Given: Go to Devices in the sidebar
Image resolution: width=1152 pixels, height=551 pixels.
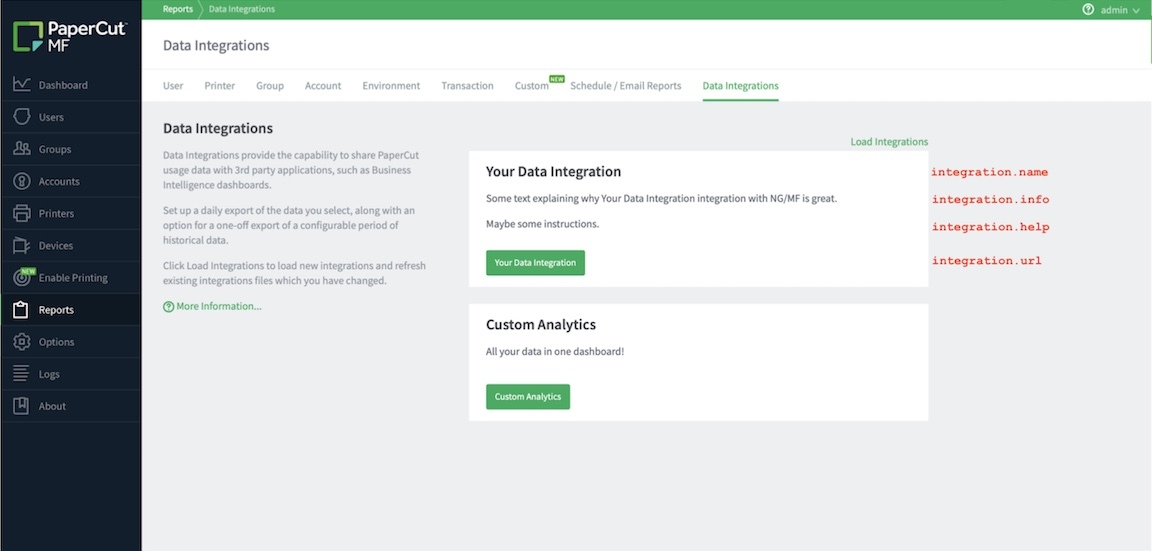Looking at the screenshot, I should point(71,245).
